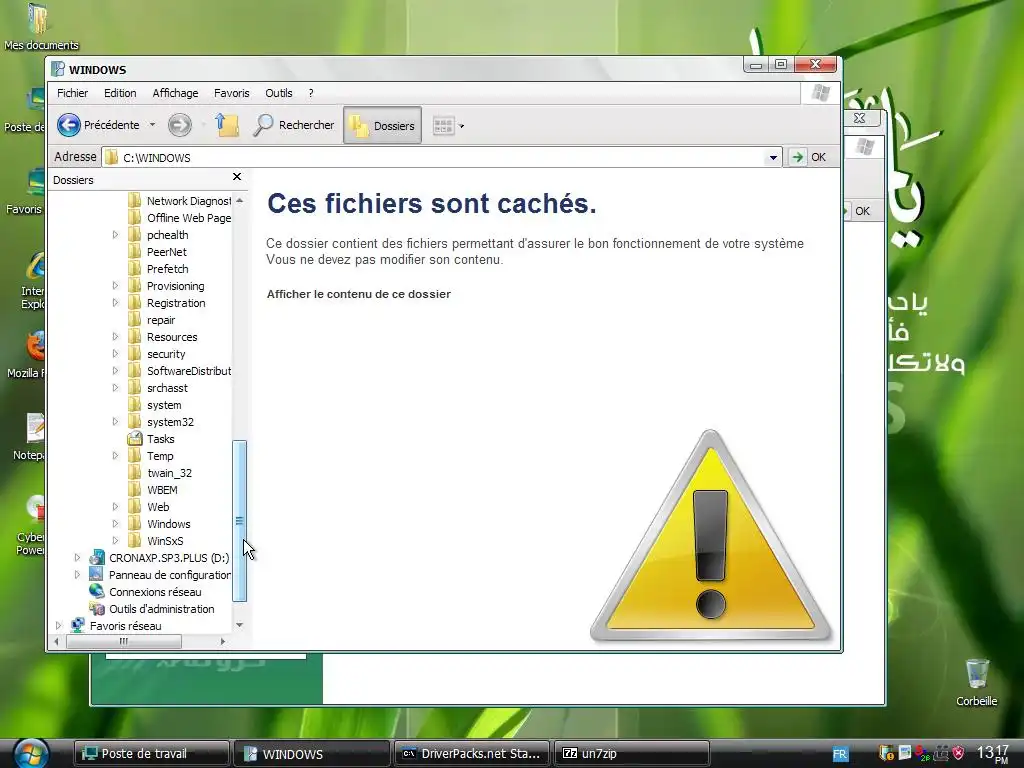The width and height of the screenshot is (1024, 768).
Task: Expand the Temp folder
Action: [x=115, y=455]
